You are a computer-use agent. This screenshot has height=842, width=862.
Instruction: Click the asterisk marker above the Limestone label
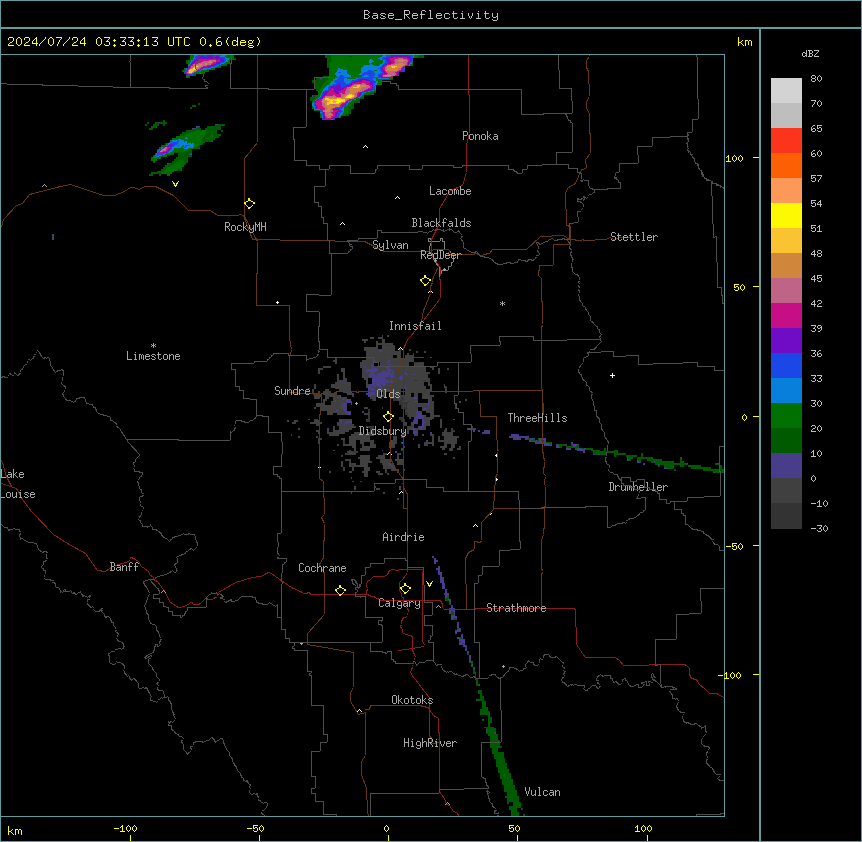point(153,346)
